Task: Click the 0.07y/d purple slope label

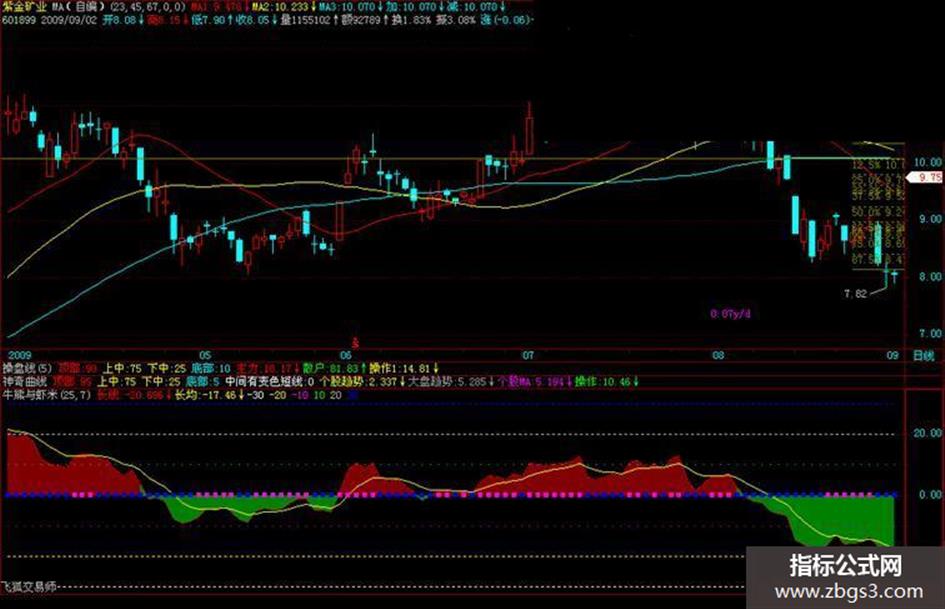Action: (x=730, y=314)
